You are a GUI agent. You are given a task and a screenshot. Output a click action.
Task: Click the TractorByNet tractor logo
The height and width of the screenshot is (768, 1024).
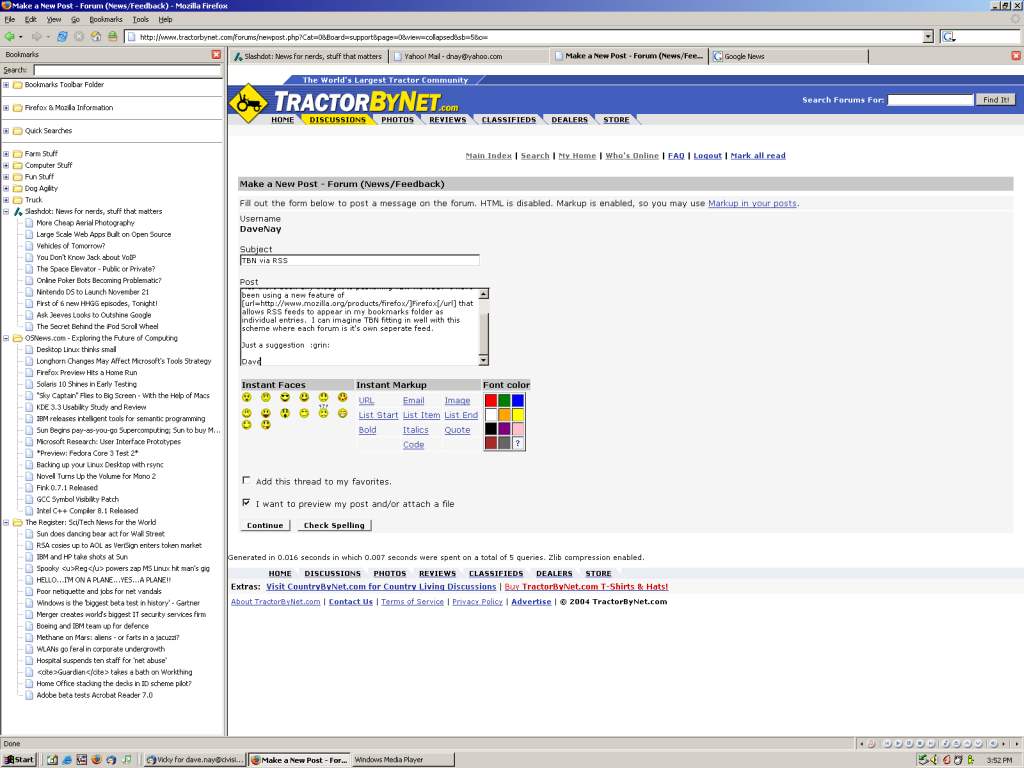[x=249, y=101]
